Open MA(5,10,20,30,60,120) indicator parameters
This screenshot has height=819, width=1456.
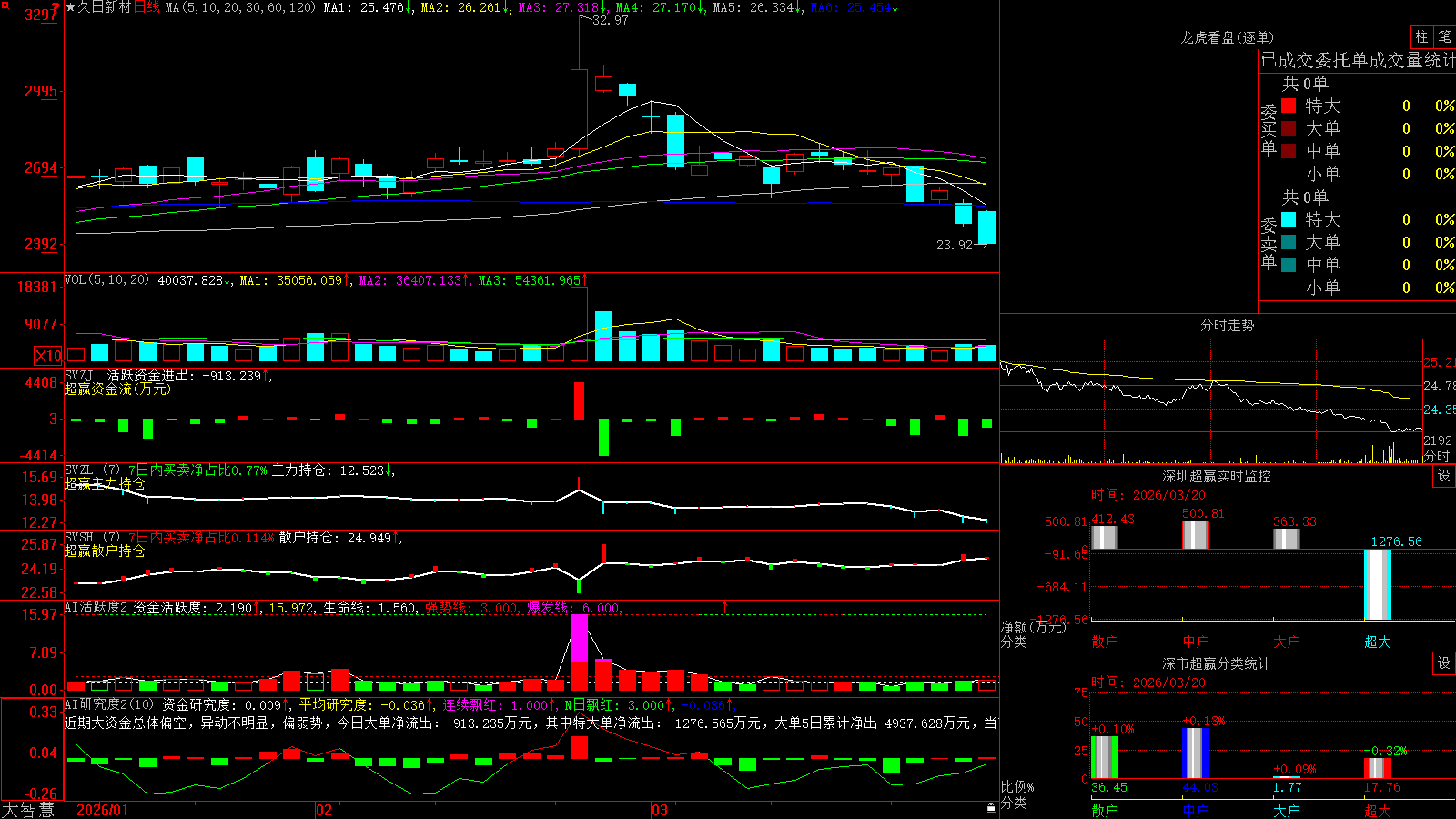(x=240, y=7)
